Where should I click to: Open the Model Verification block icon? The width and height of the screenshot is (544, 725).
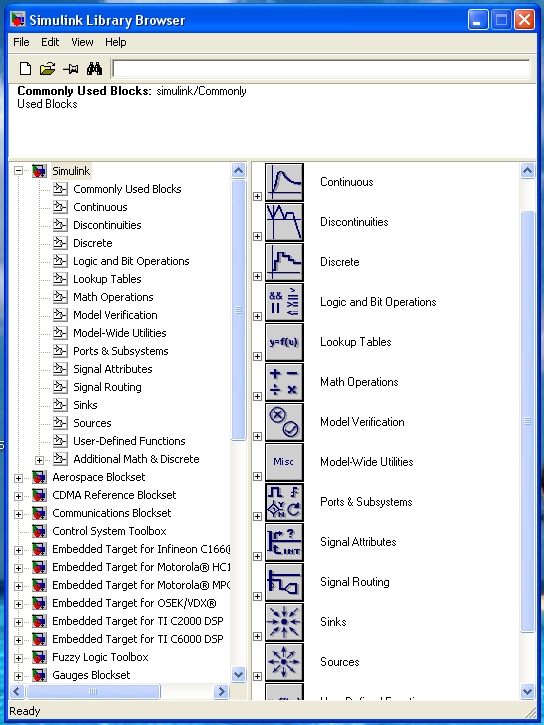coord(284,422)
